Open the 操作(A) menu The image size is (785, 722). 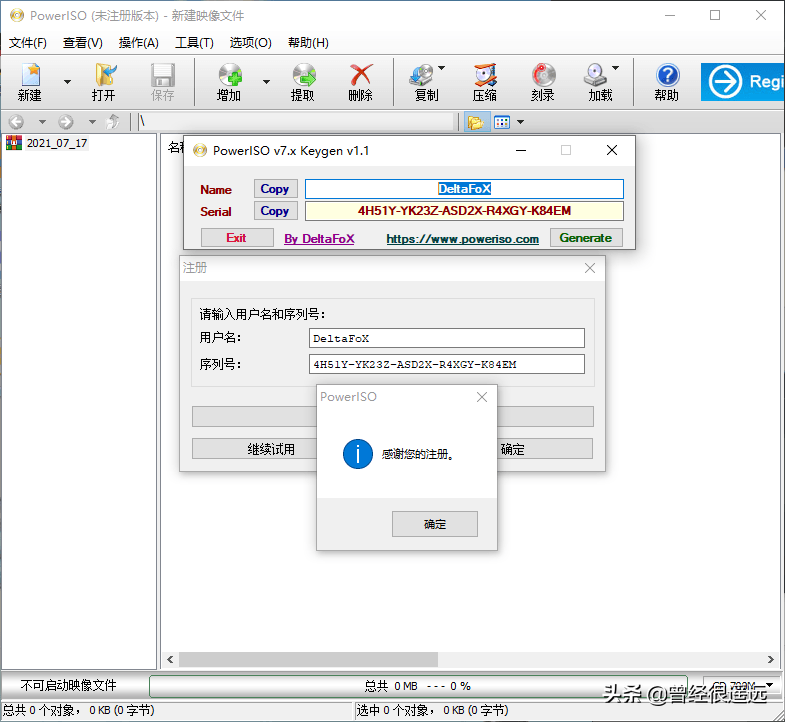[139, 43]
